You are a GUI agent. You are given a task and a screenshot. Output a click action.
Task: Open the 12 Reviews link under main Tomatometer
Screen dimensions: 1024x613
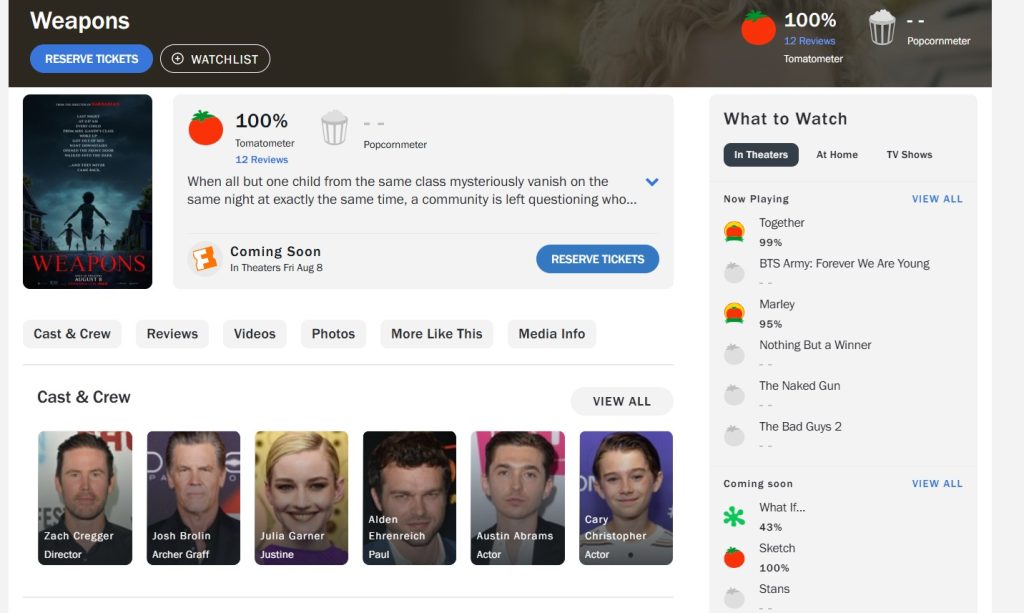pos(261,160)
